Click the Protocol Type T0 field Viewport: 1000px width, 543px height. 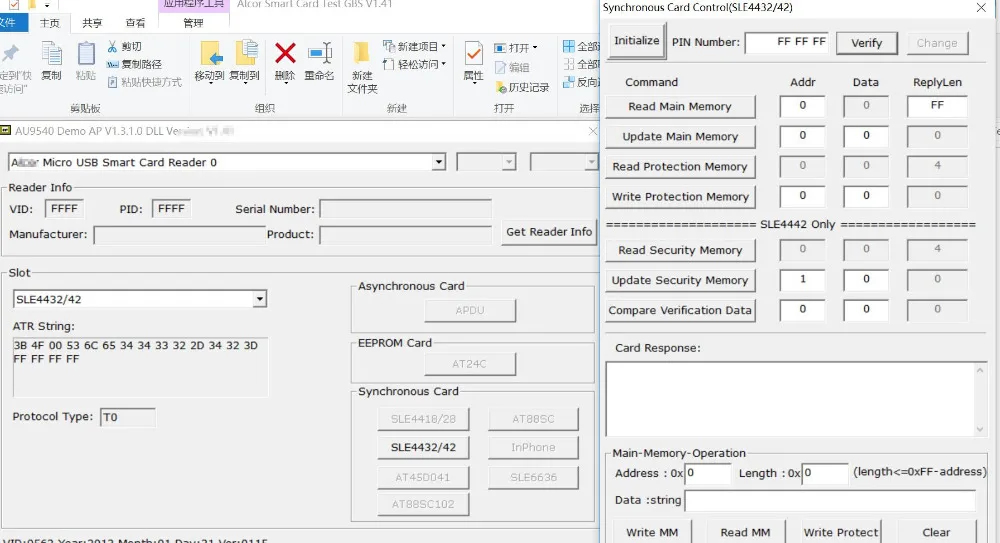(x=128, y=417)
